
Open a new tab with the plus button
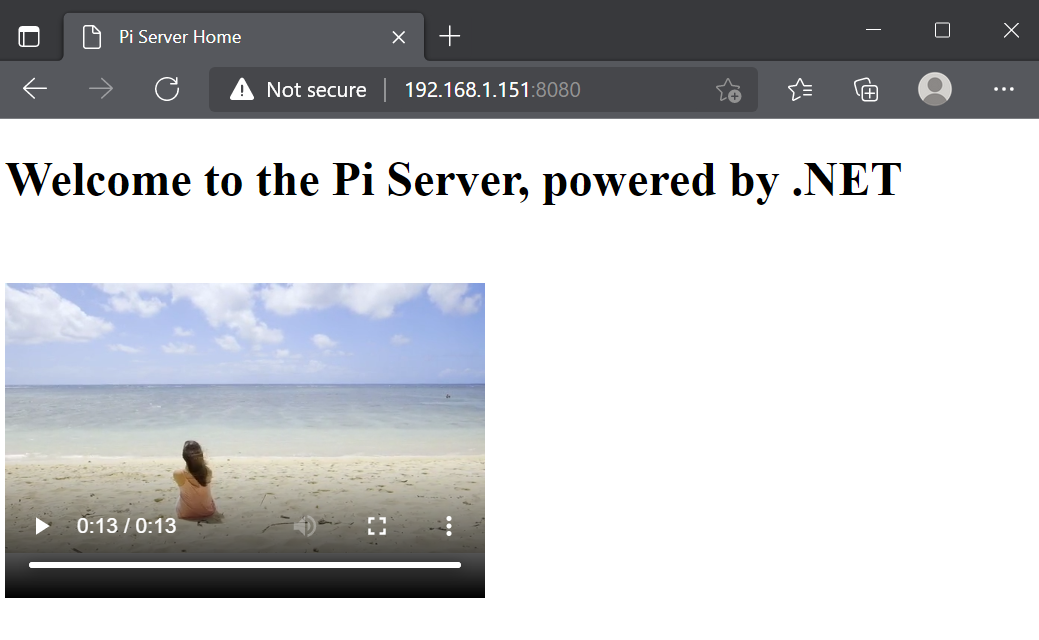click(x=449, y=36)
